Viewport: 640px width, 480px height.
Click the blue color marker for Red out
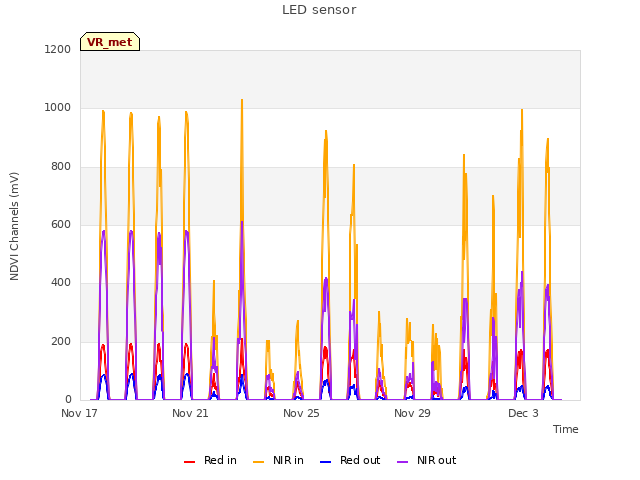pos(325,462)
